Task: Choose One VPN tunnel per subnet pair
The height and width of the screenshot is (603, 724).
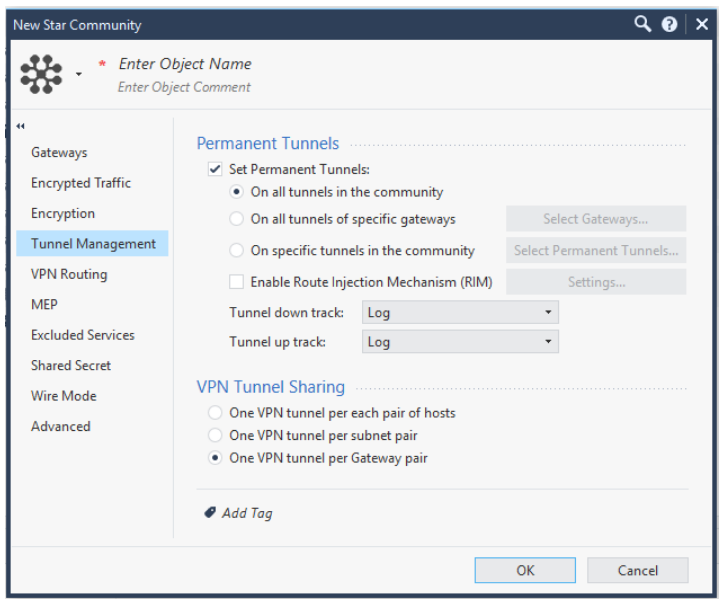Action: [215, 435]
